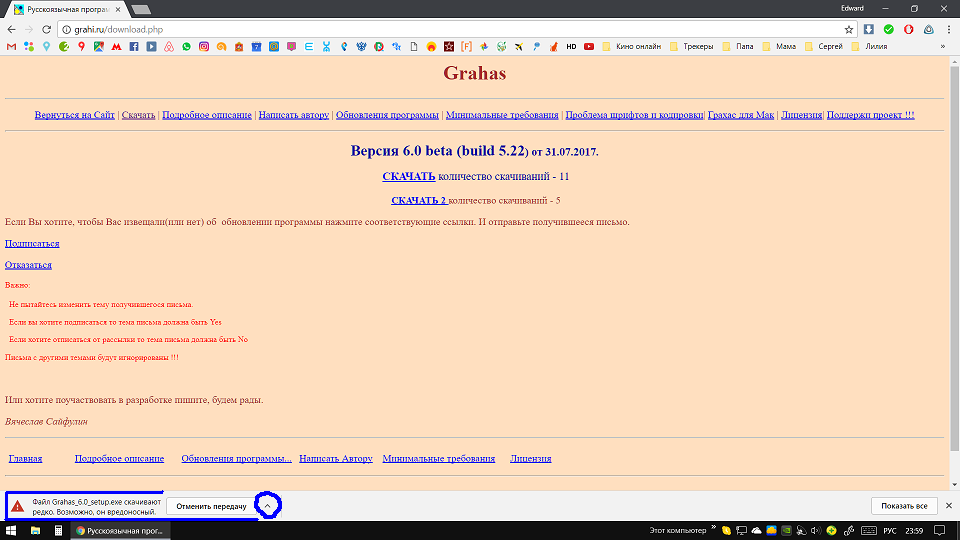Click the Отказаться link

pyautogui.click(x=28, y=264)
